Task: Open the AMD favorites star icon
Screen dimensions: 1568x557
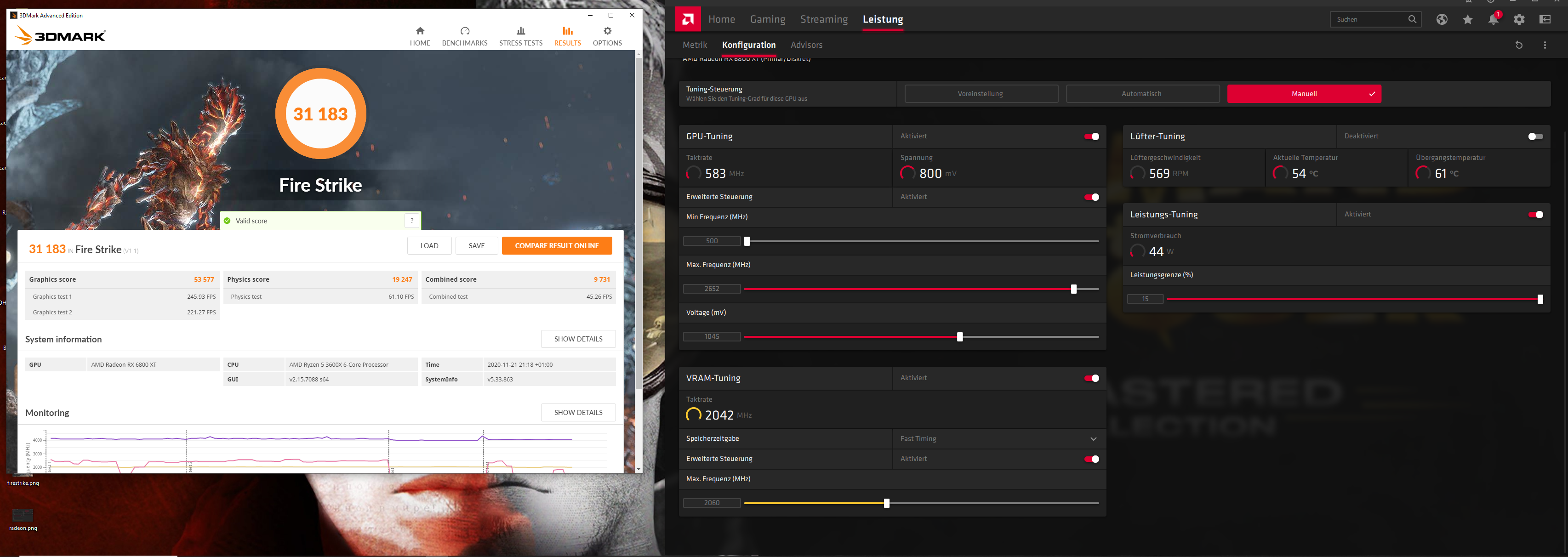Action: tap(1467, 19)
